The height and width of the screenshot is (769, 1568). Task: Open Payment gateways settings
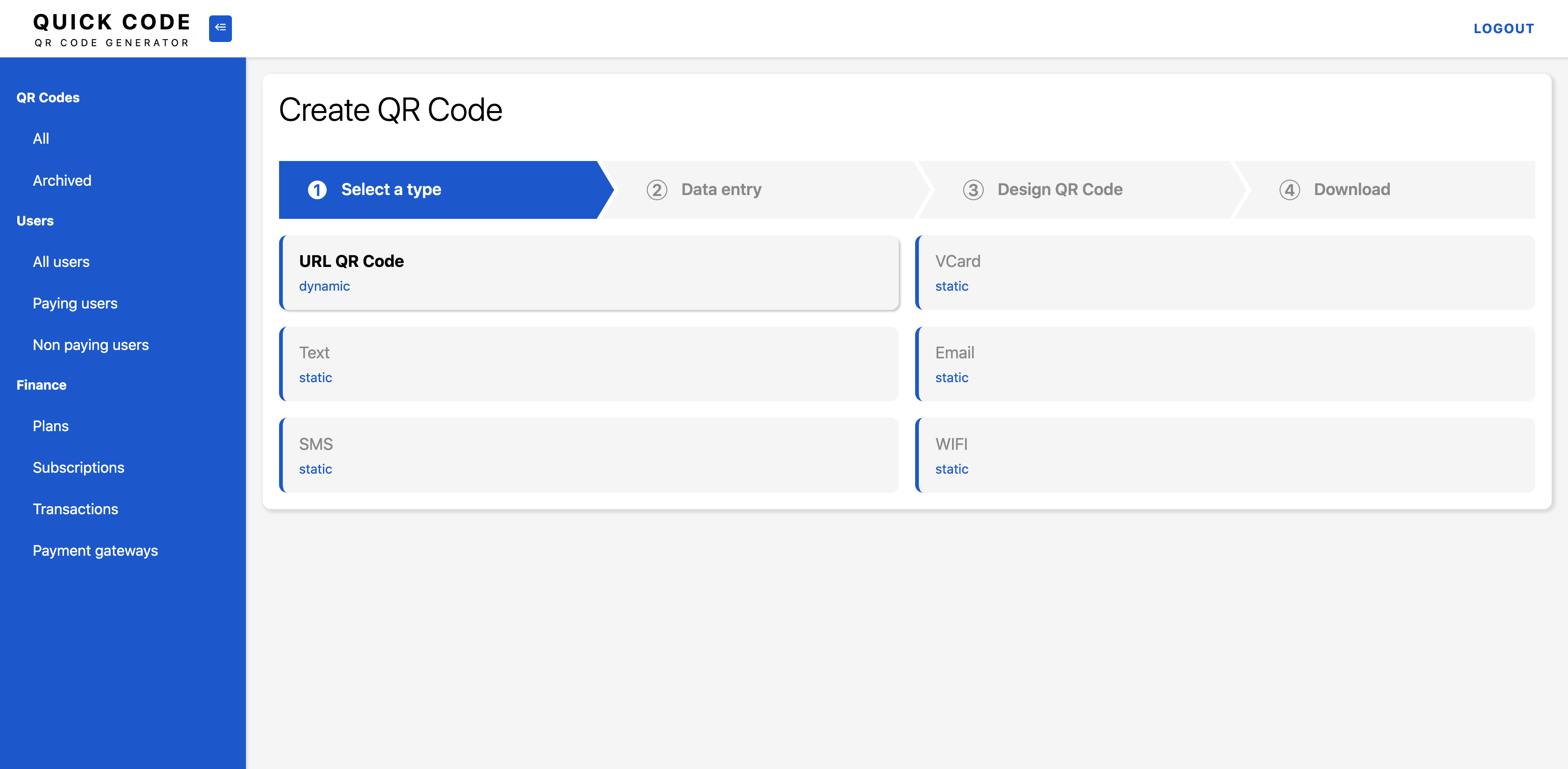(x=96, y=551)
